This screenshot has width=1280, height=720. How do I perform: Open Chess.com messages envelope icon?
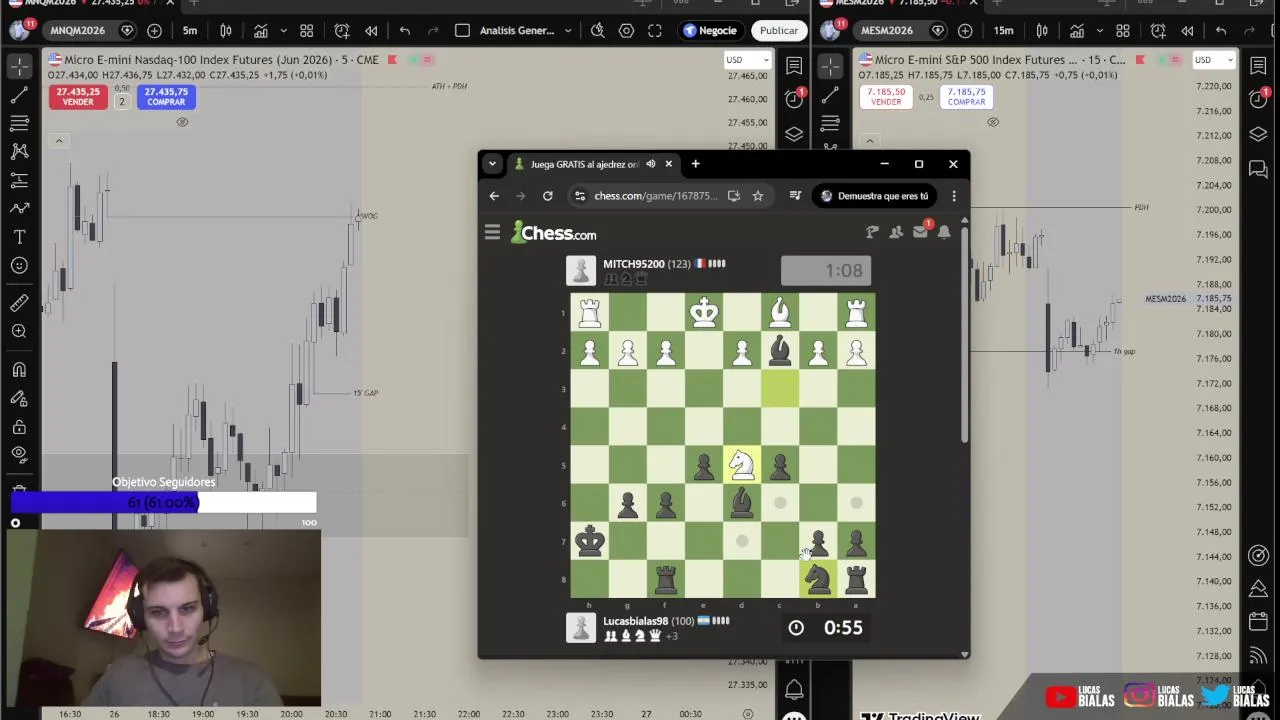pos(921,232)
